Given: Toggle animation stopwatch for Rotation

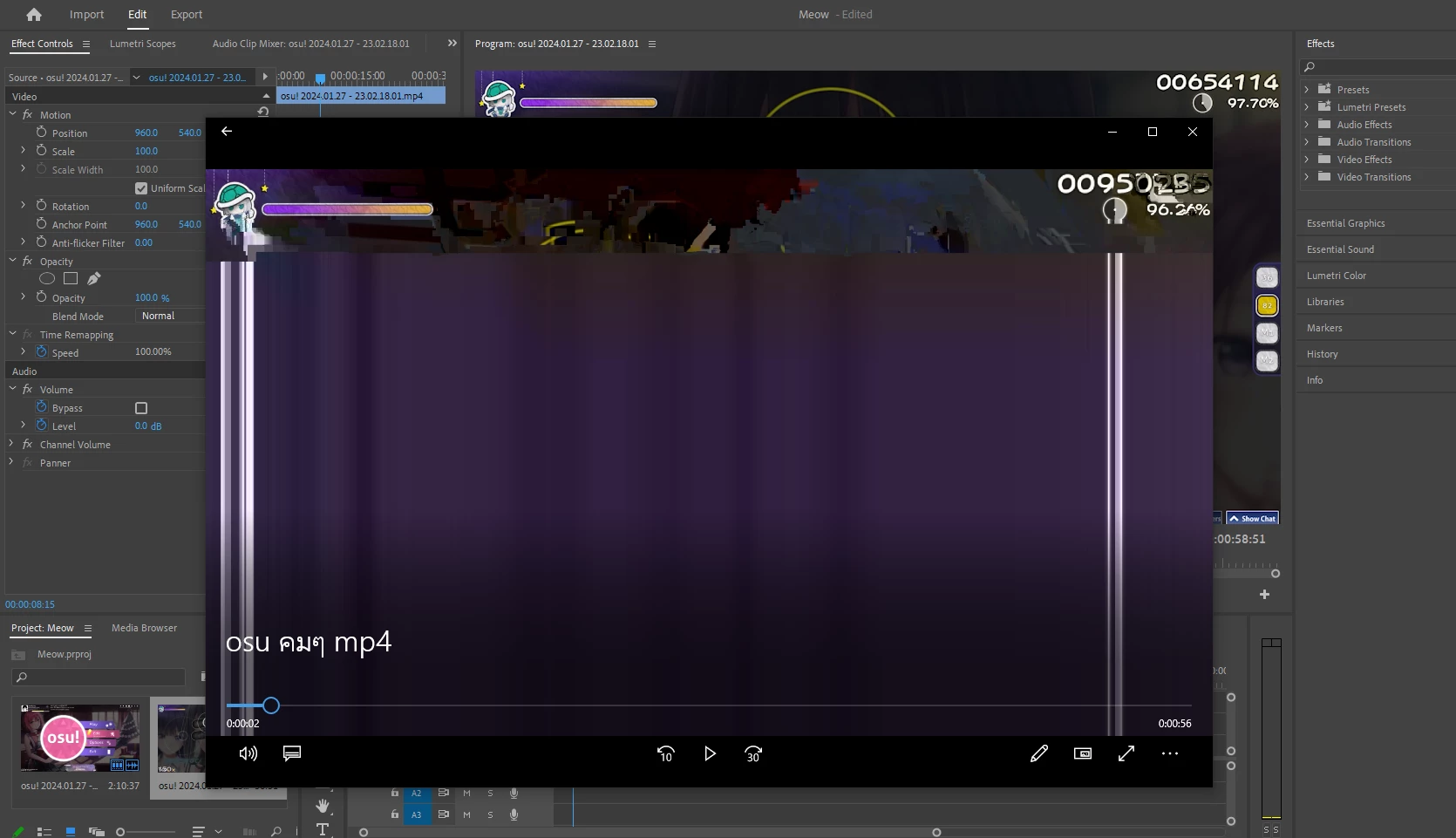Looking at the screenshot, I should tap(41, 206).
